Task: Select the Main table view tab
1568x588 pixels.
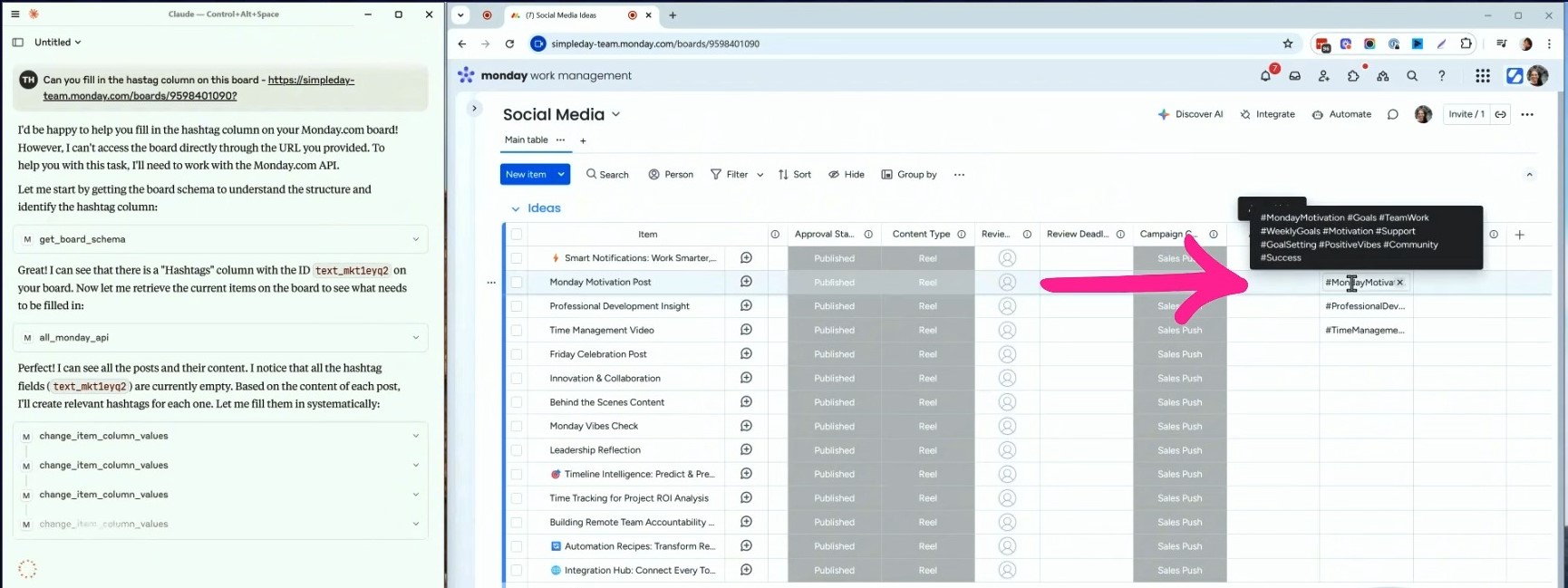Action: pos(526,140)
